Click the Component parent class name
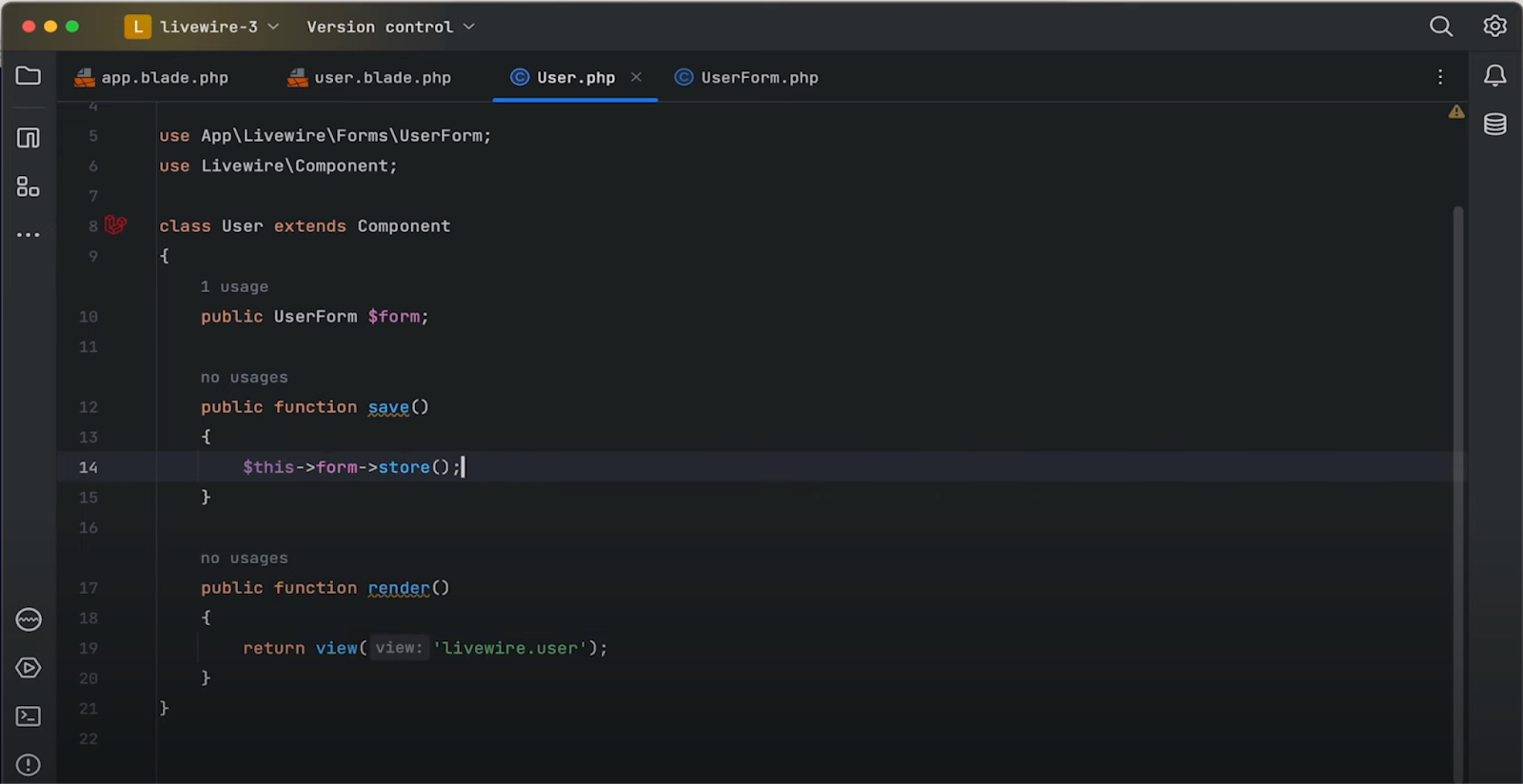The height and width of the screenshot is (784, 1523). 405,226
